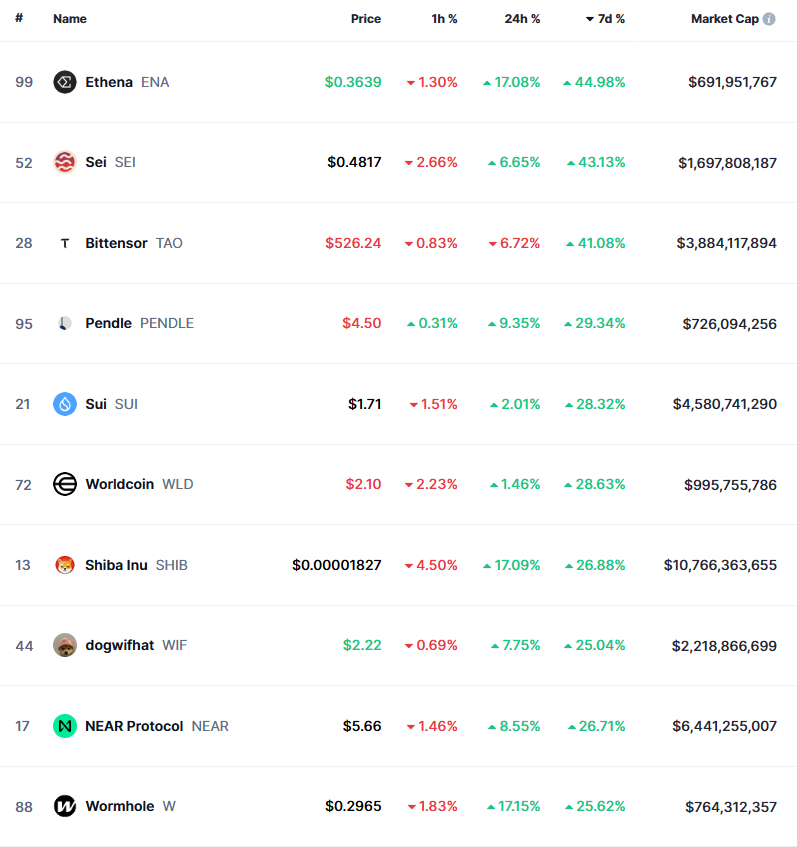
Task: Sort by rank number column header
Action: point(19,19)
